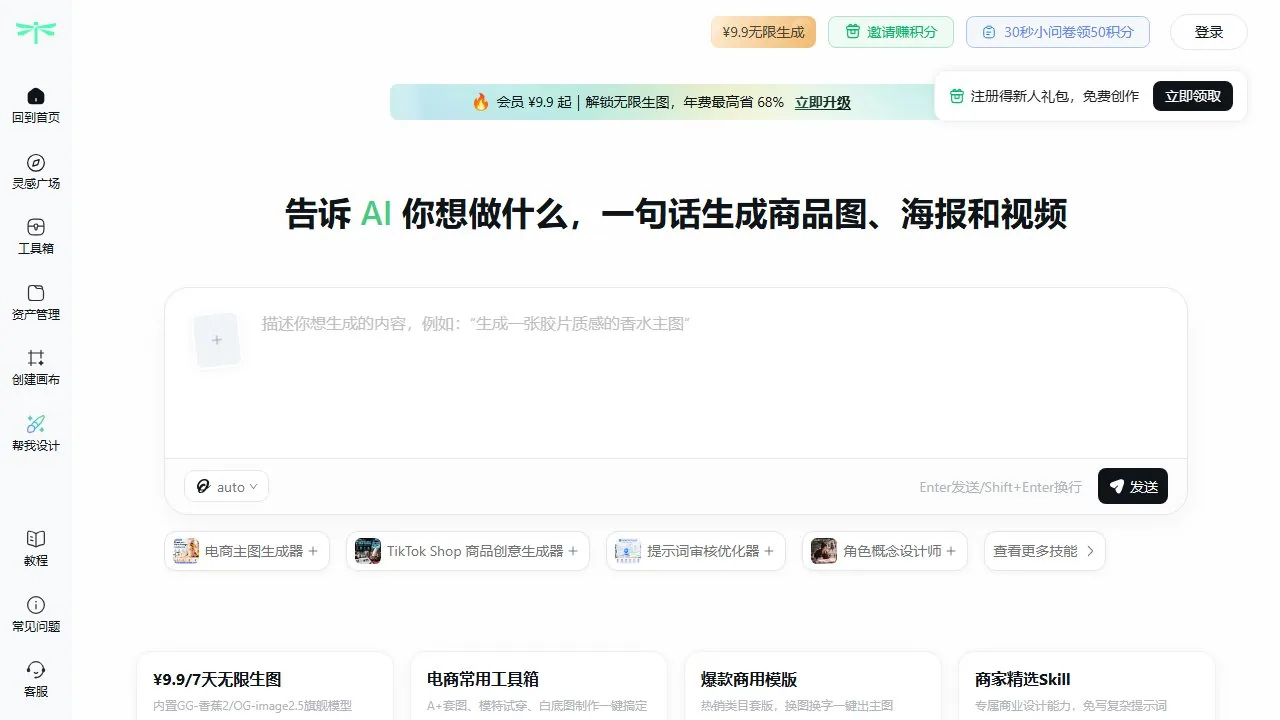Image resolution: width=1280 pixels, height=720 pixels.
Task: Click the dragonfly logo icon
Action: coord(36,31)
